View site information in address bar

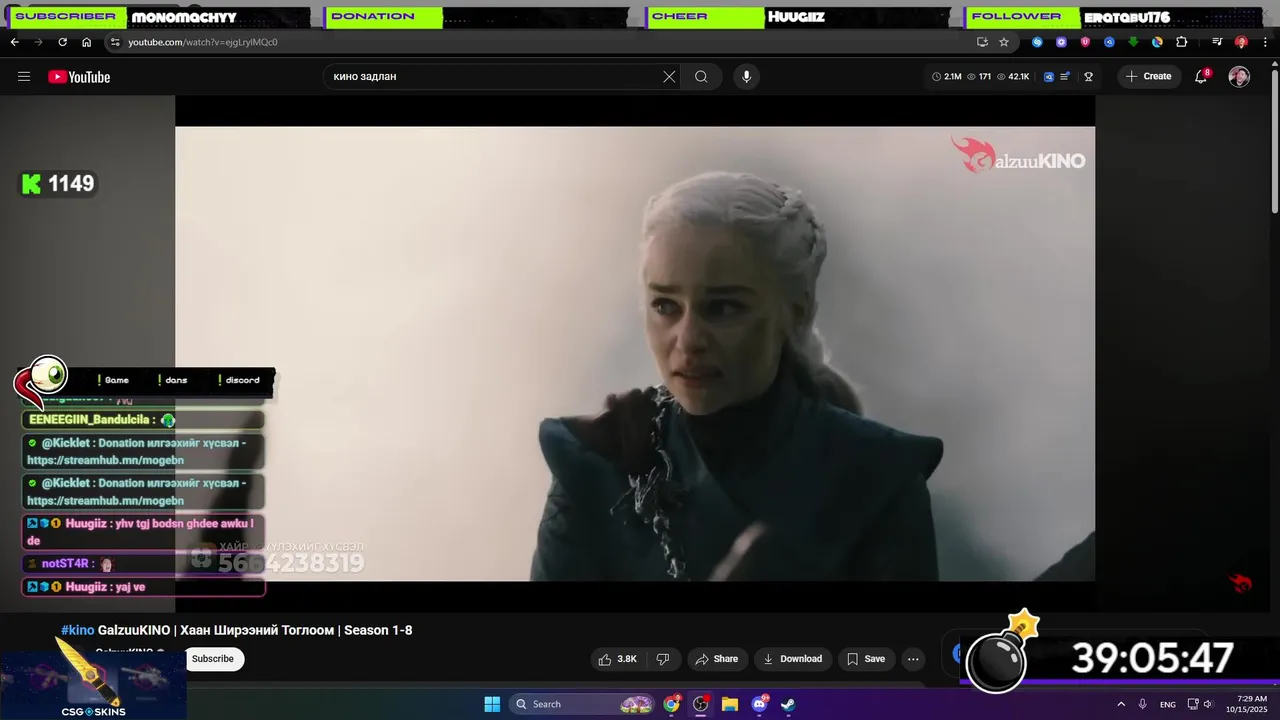[x=115, y=42]
